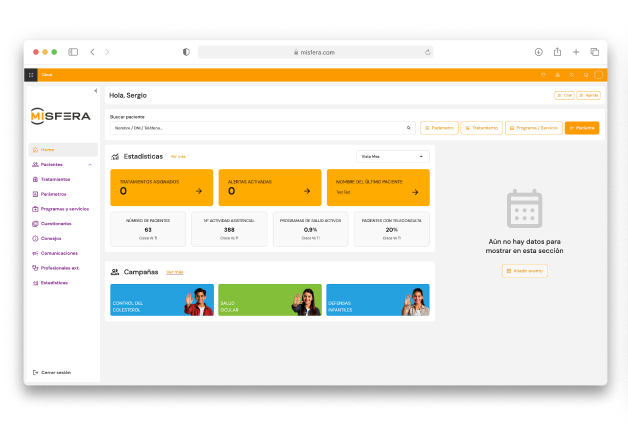Viewport: 628px width, 446px height.
Task: Go to Cuestionarios in sidebar
Action: (55, 223)
